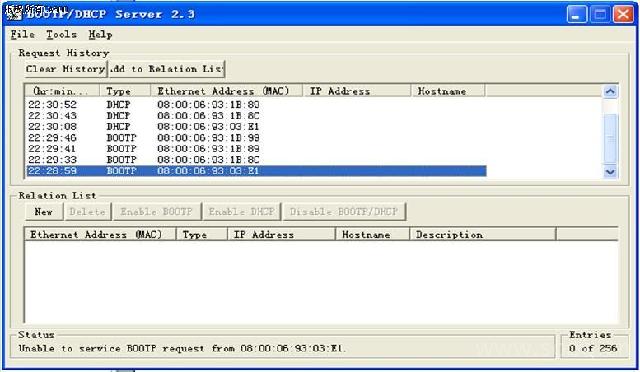
Task: Click the Hostname header in Request History
Action: point(448,91)
